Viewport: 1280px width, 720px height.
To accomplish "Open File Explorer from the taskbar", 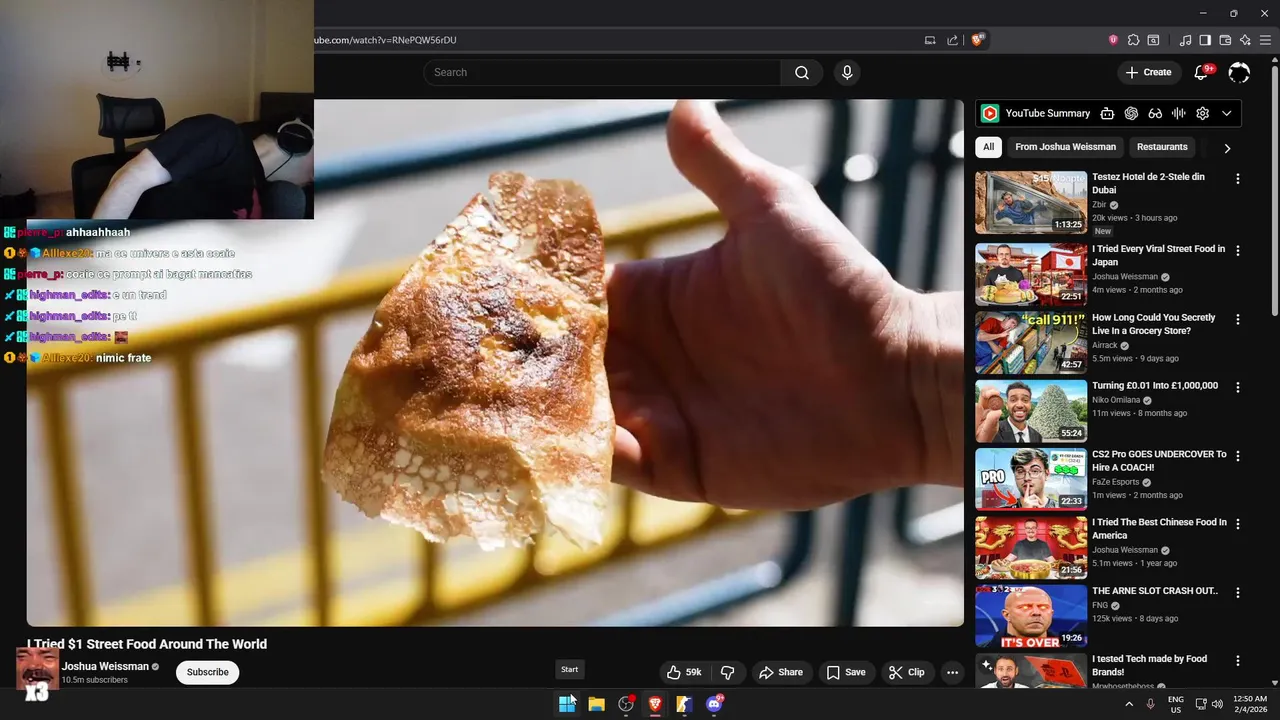I will click(596, 704).
